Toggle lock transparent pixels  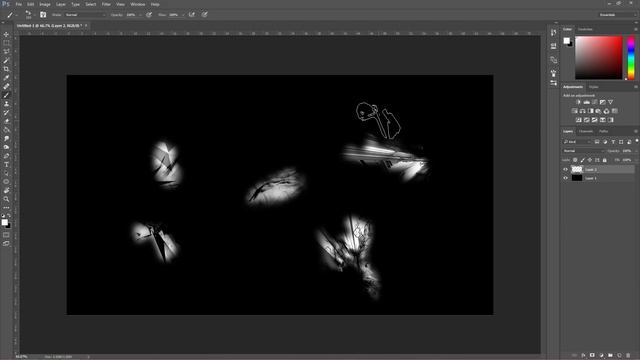575,160
